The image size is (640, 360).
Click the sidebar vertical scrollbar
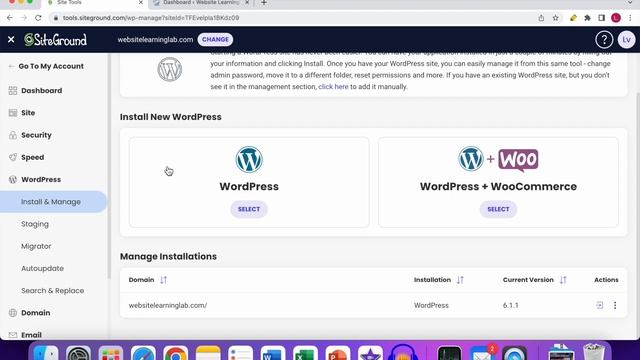point(109,166)
